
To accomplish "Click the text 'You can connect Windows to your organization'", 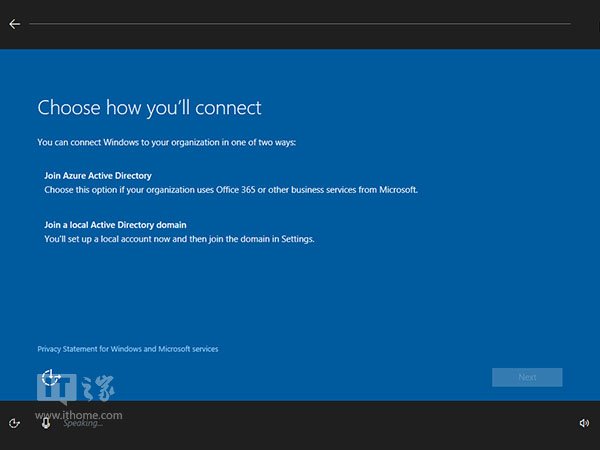I will point(129,142).
